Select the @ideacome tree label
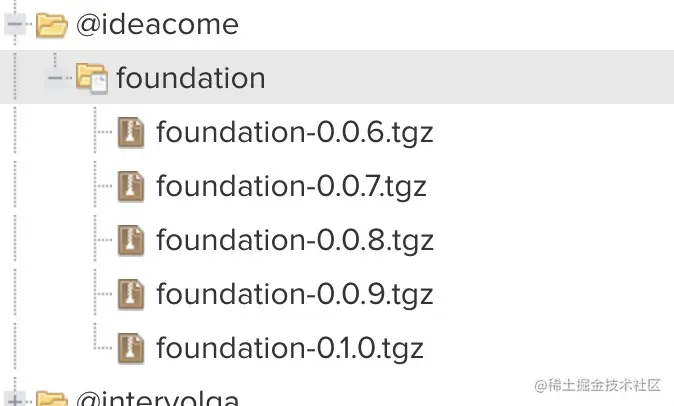Screen dimensions: 674x406 point(157,25)
